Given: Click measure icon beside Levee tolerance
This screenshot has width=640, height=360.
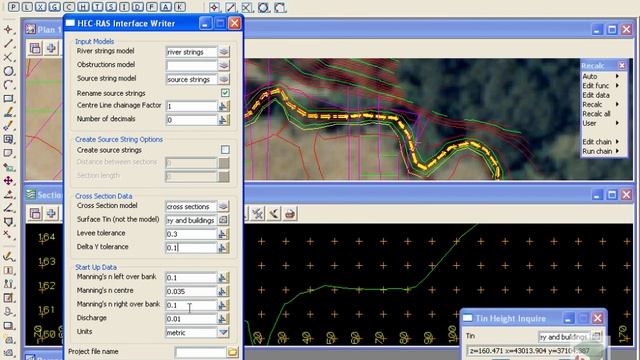Looking at the screenshot, I should [x=223, y=234].
